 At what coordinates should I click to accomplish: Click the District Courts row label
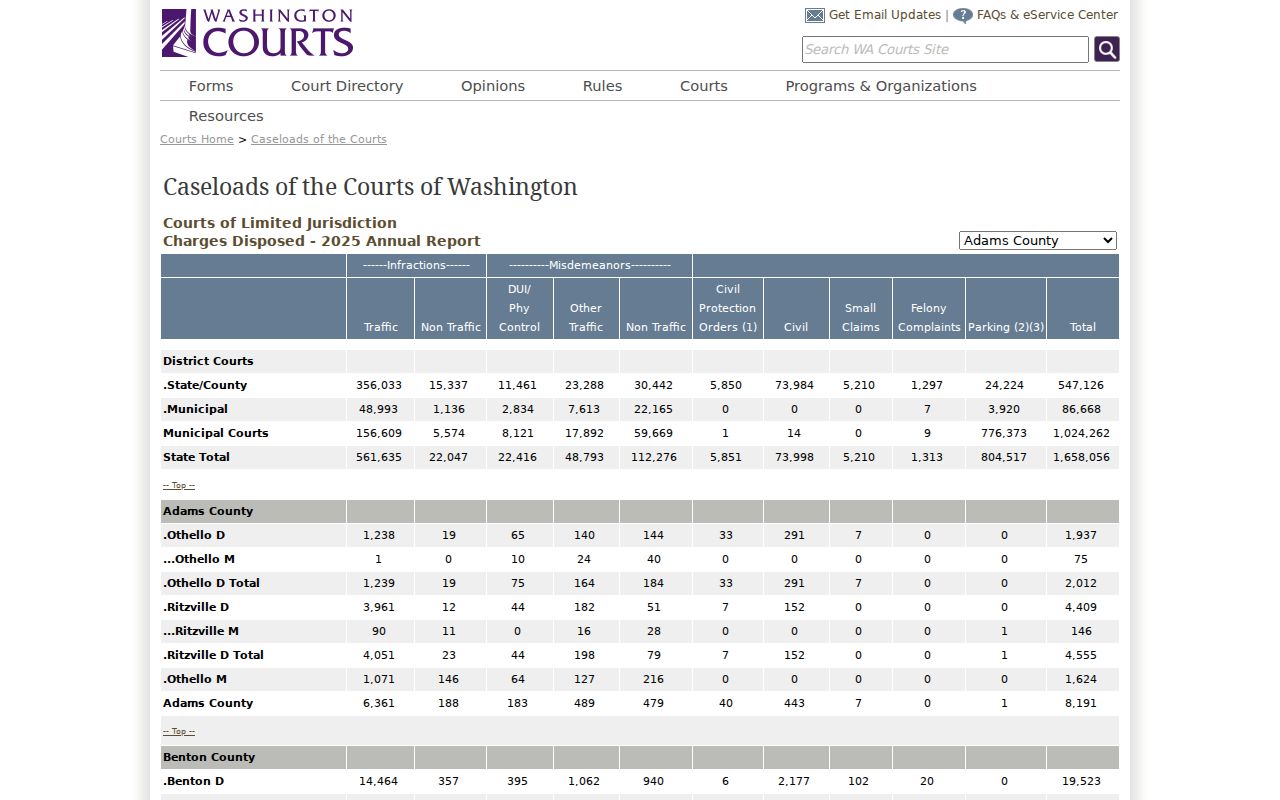click(x=208, y=361)
